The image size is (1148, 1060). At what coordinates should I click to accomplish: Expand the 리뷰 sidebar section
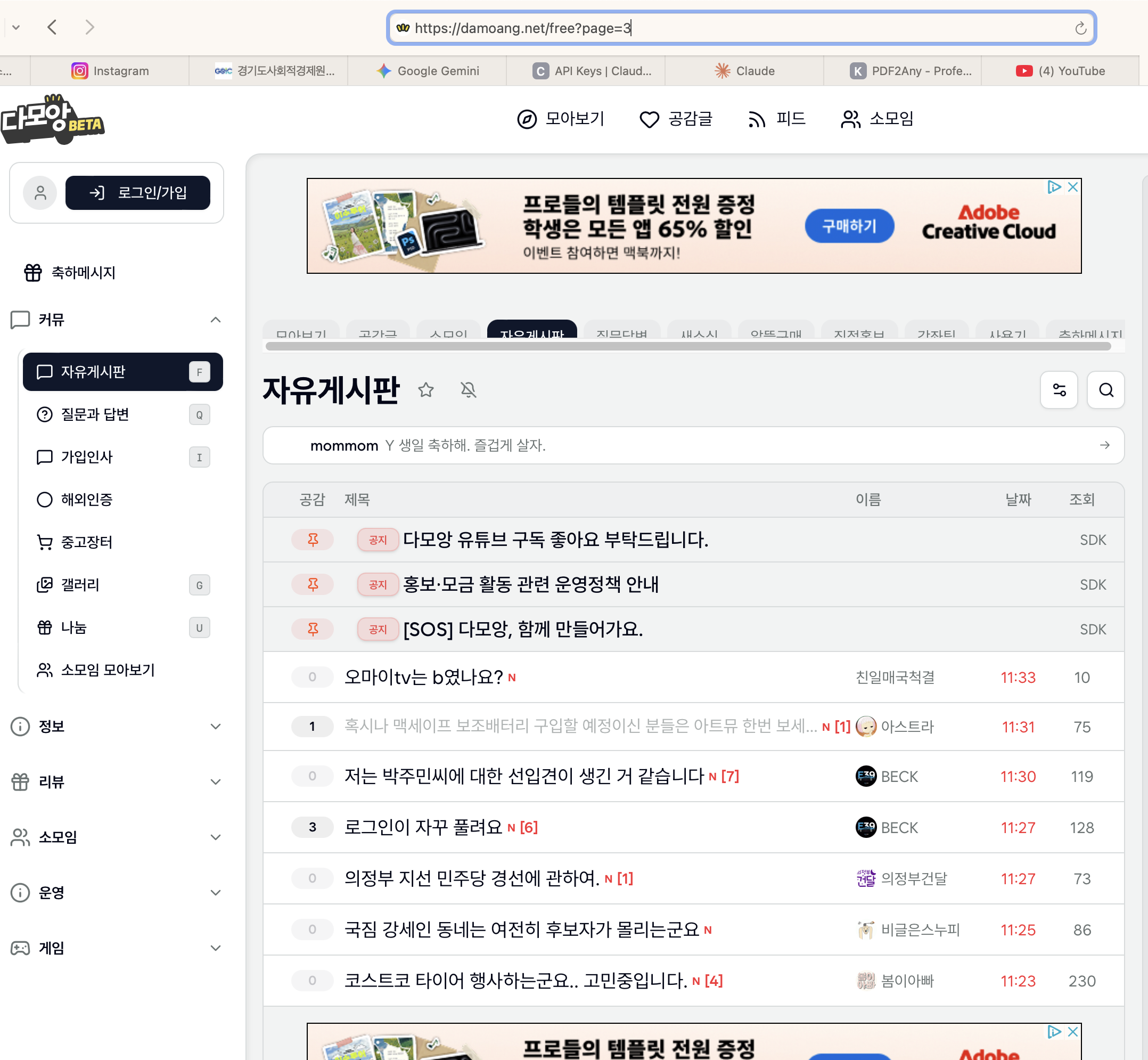tap(117, 782)
